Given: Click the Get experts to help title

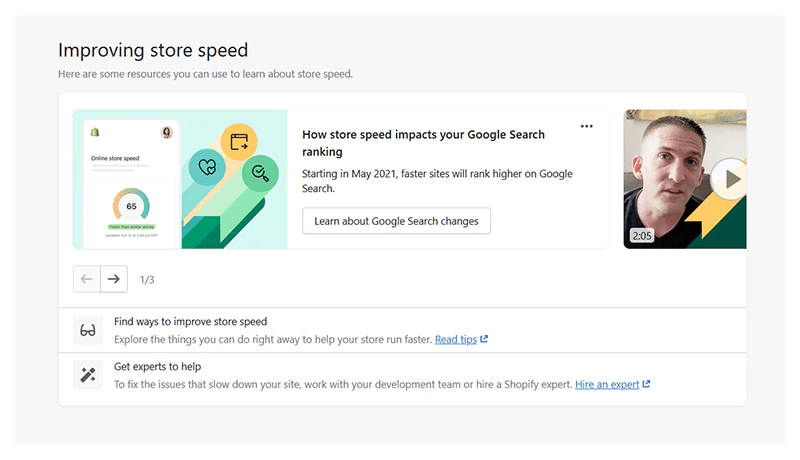Looking at the screenshot, I should point(157,367).
